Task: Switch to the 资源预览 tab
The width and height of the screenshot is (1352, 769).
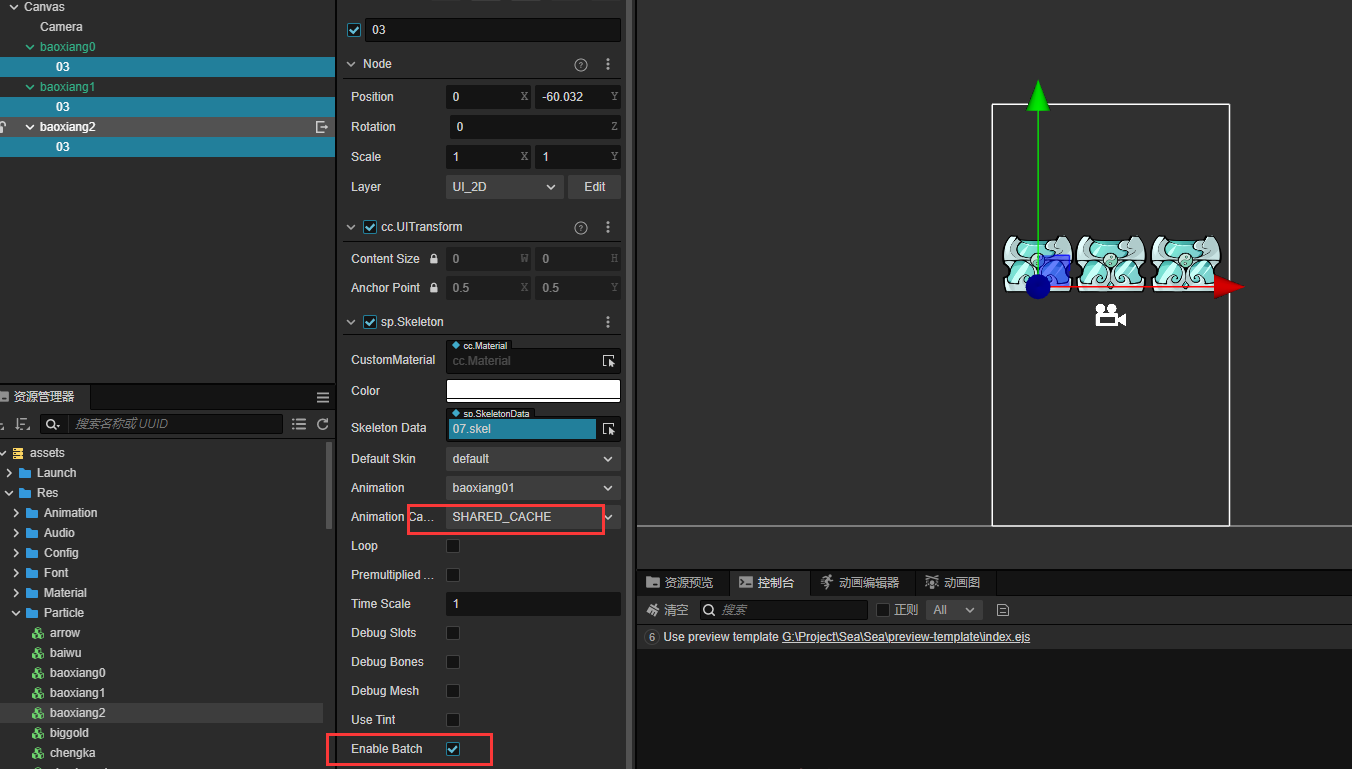Action: (681, 582)
